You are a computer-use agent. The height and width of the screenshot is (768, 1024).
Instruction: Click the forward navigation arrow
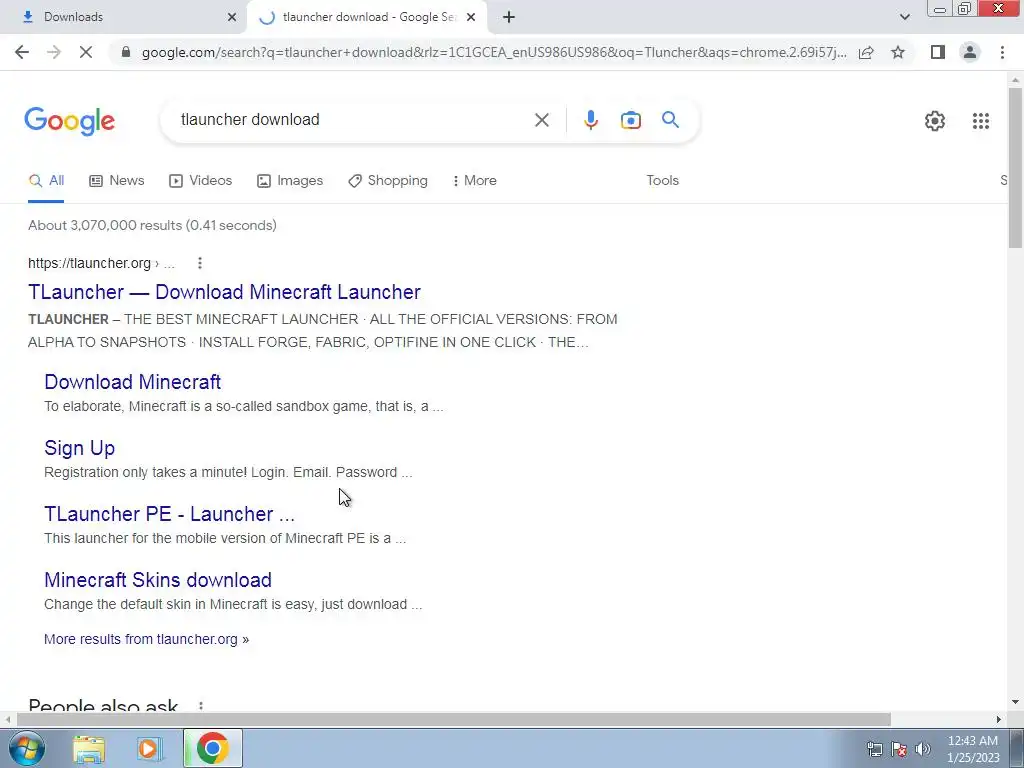pos(54,52)
